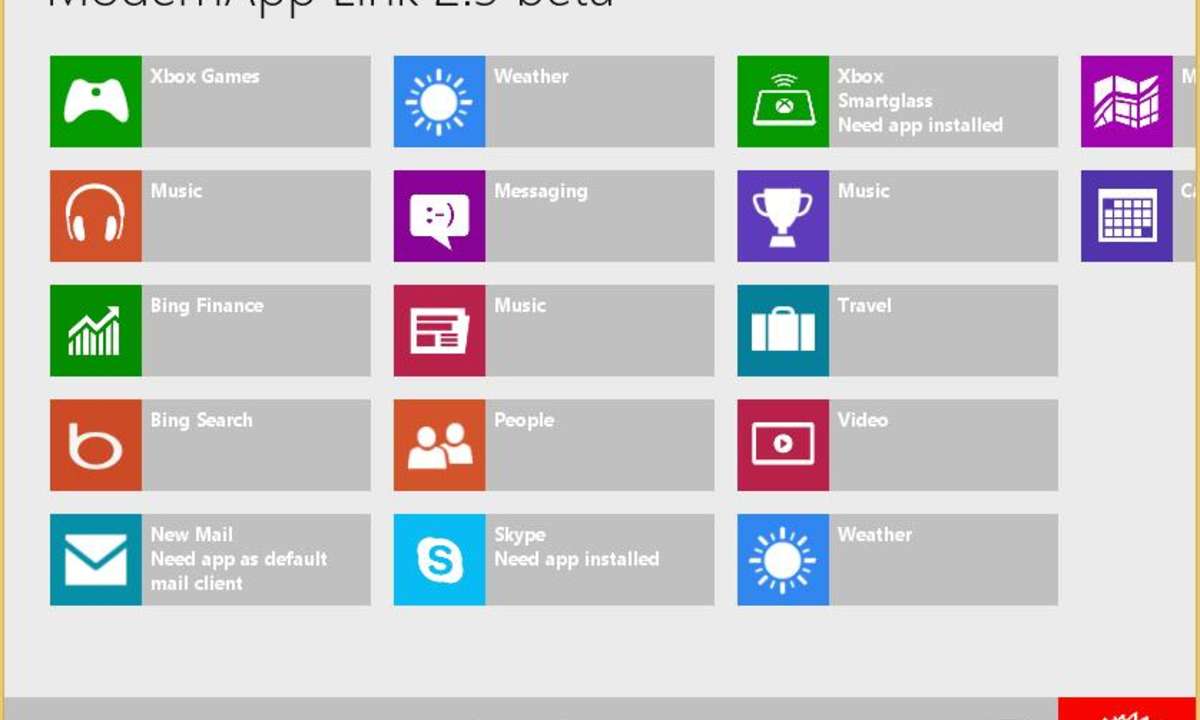Select the "People" label text

[x=524, y=420]
